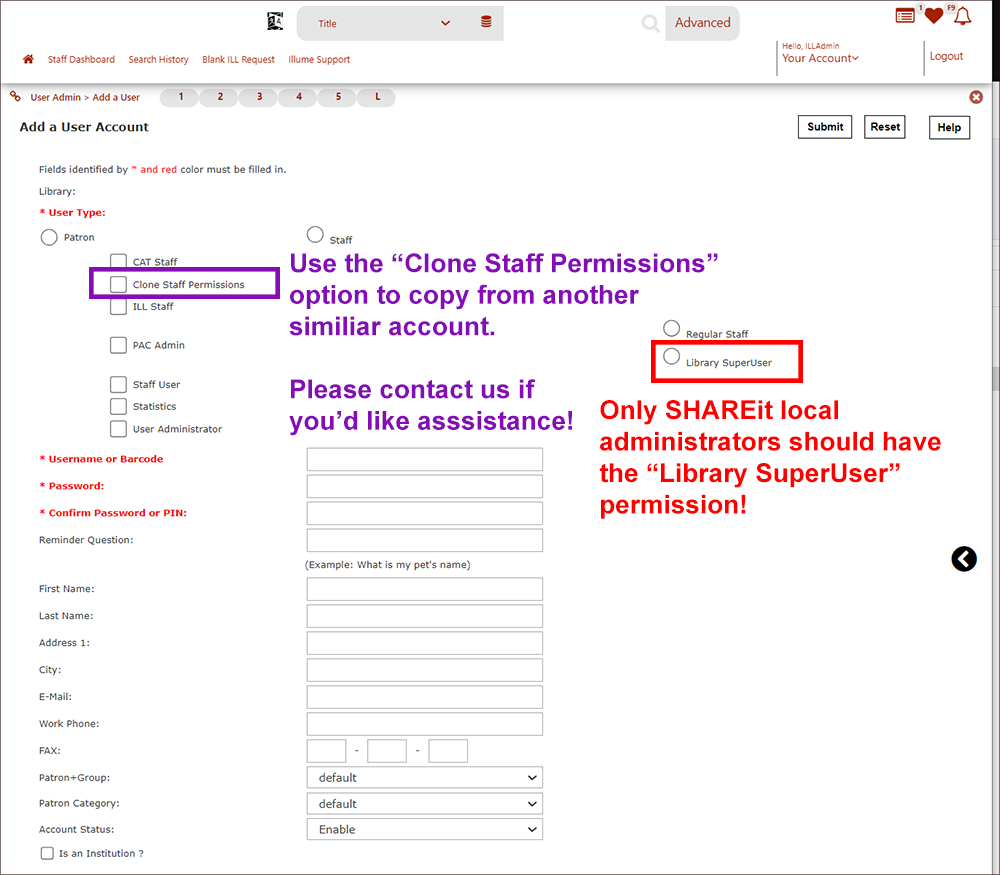Click the database stack icon beside Title
Viewport: 1000px width, 875px height.
486,22
